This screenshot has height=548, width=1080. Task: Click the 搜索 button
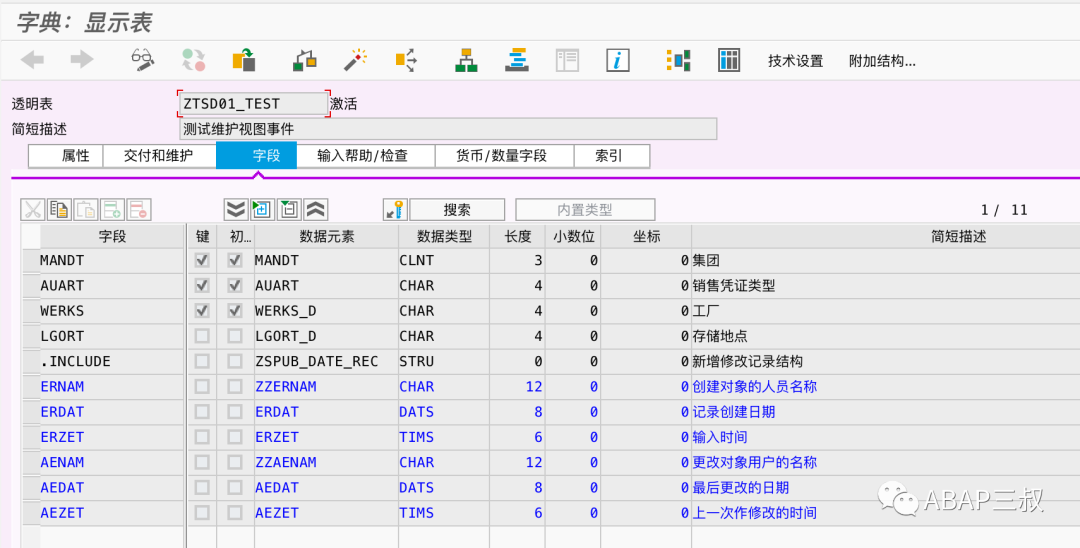point(457,209)
